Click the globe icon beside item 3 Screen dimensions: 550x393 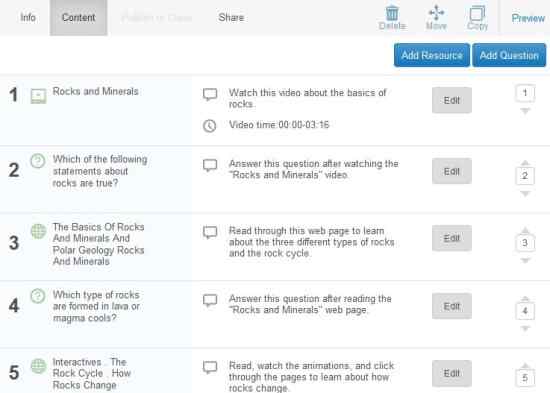38,231
